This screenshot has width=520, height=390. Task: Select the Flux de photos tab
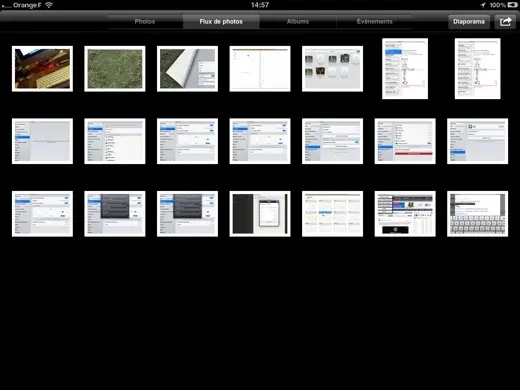coord(221,21)
